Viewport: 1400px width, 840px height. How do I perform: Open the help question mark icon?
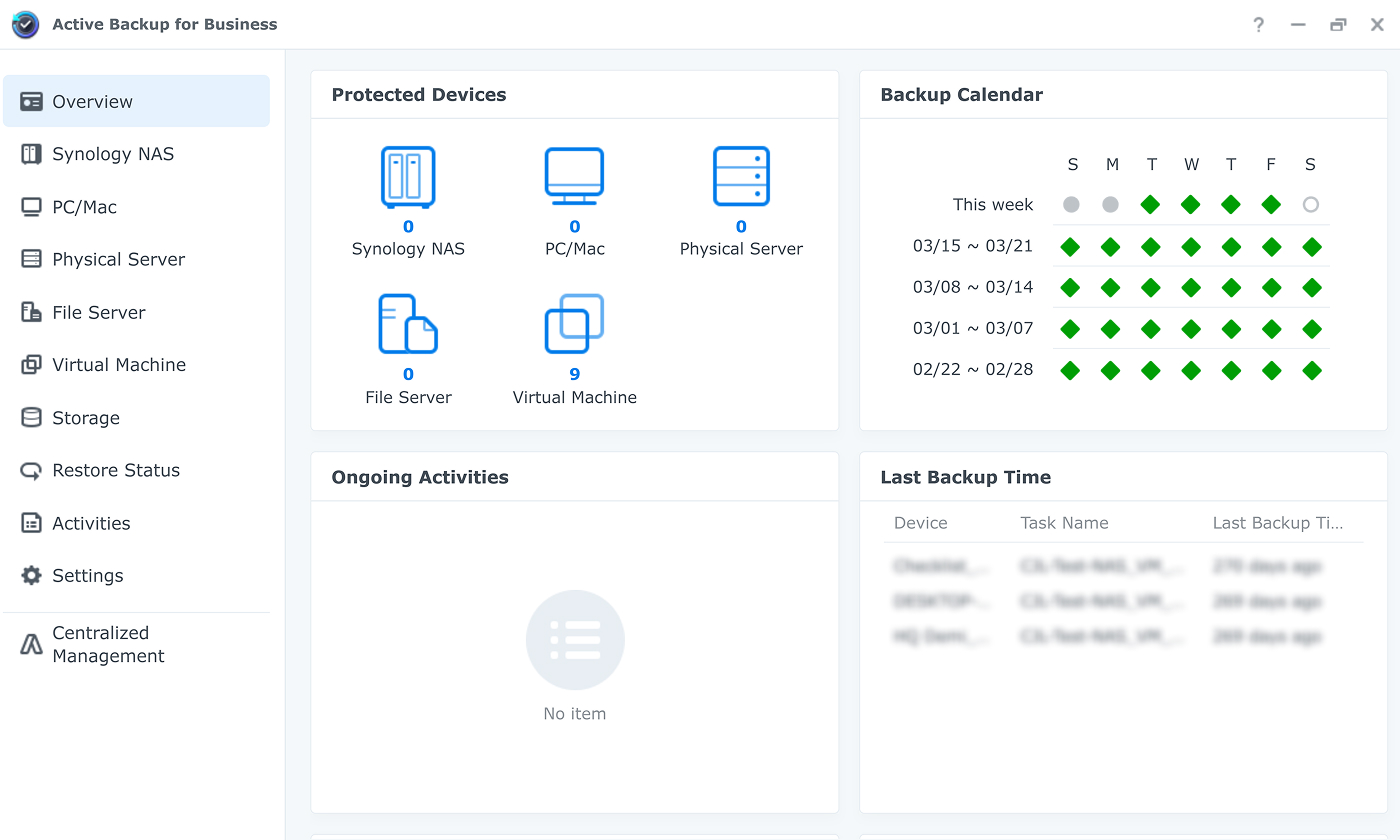pos(1259,25)
